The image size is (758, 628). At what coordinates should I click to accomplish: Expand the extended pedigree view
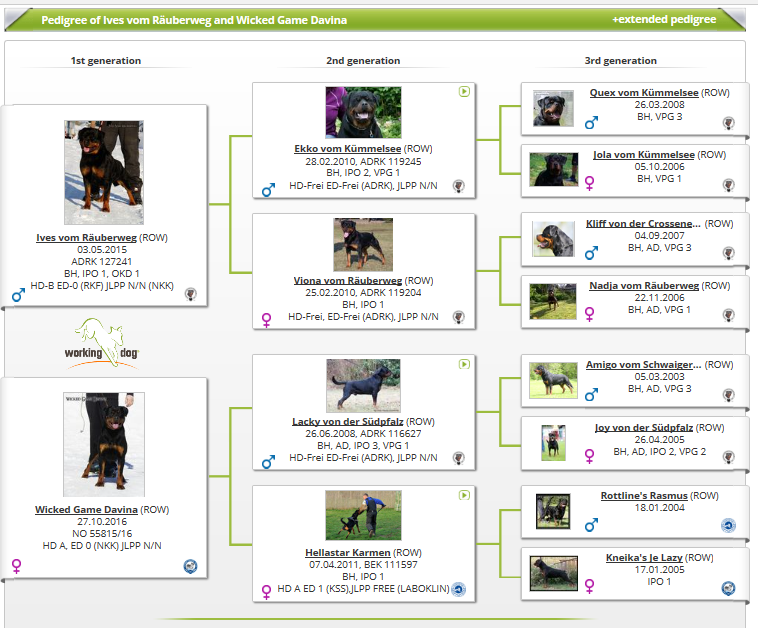pos(664,20)
